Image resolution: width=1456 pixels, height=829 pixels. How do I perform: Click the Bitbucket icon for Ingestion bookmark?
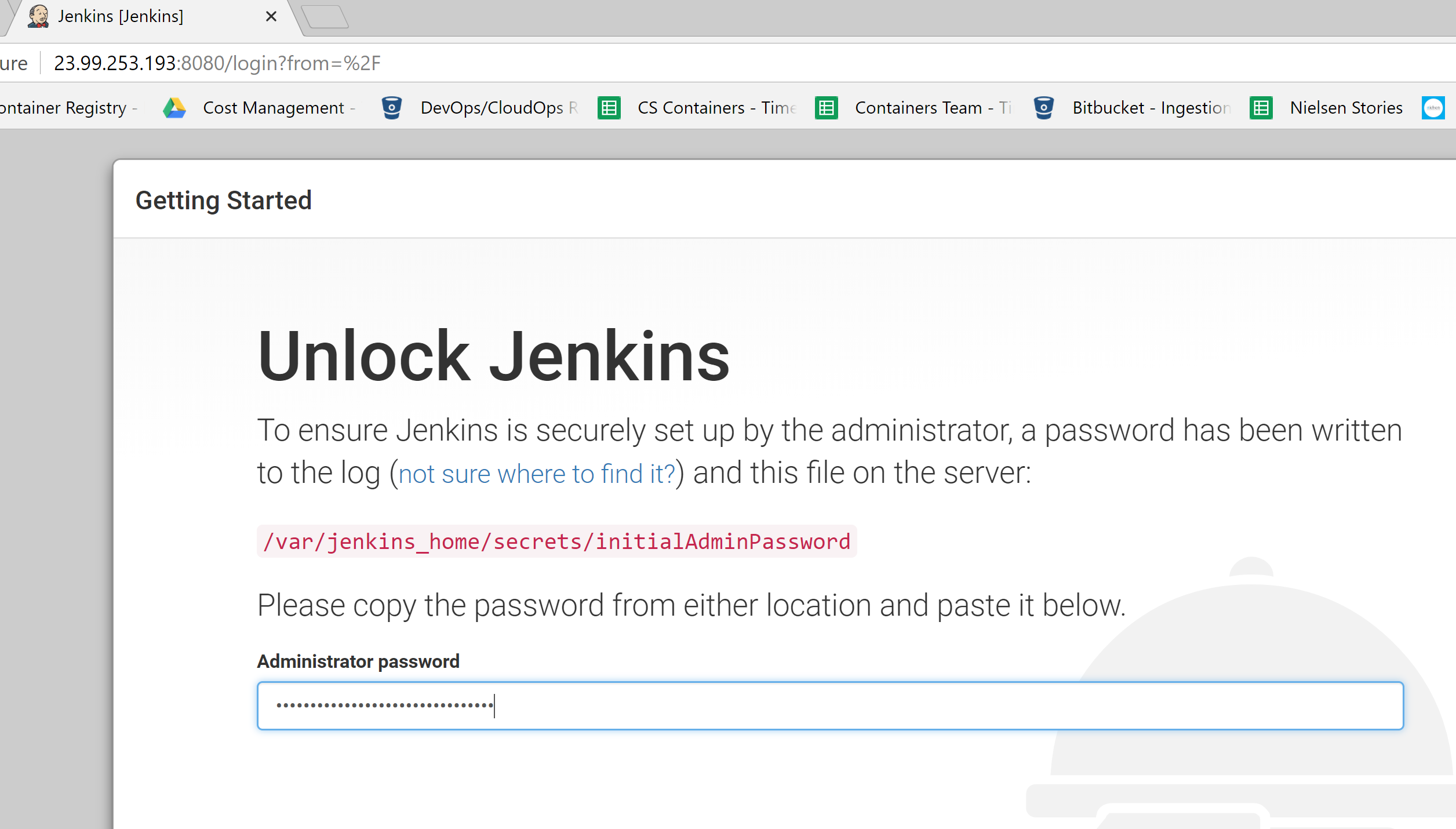[1043, 108]
